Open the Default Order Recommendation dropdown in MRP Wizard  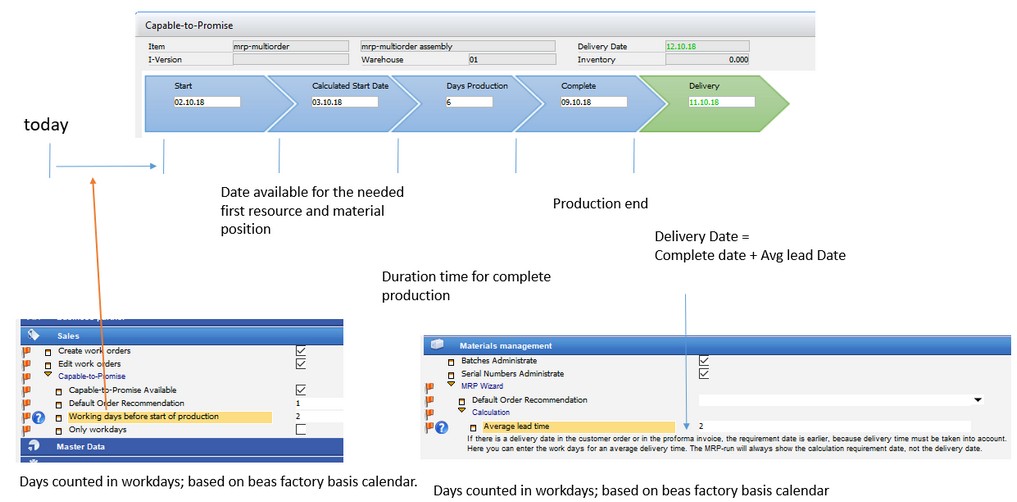(977, 400)
